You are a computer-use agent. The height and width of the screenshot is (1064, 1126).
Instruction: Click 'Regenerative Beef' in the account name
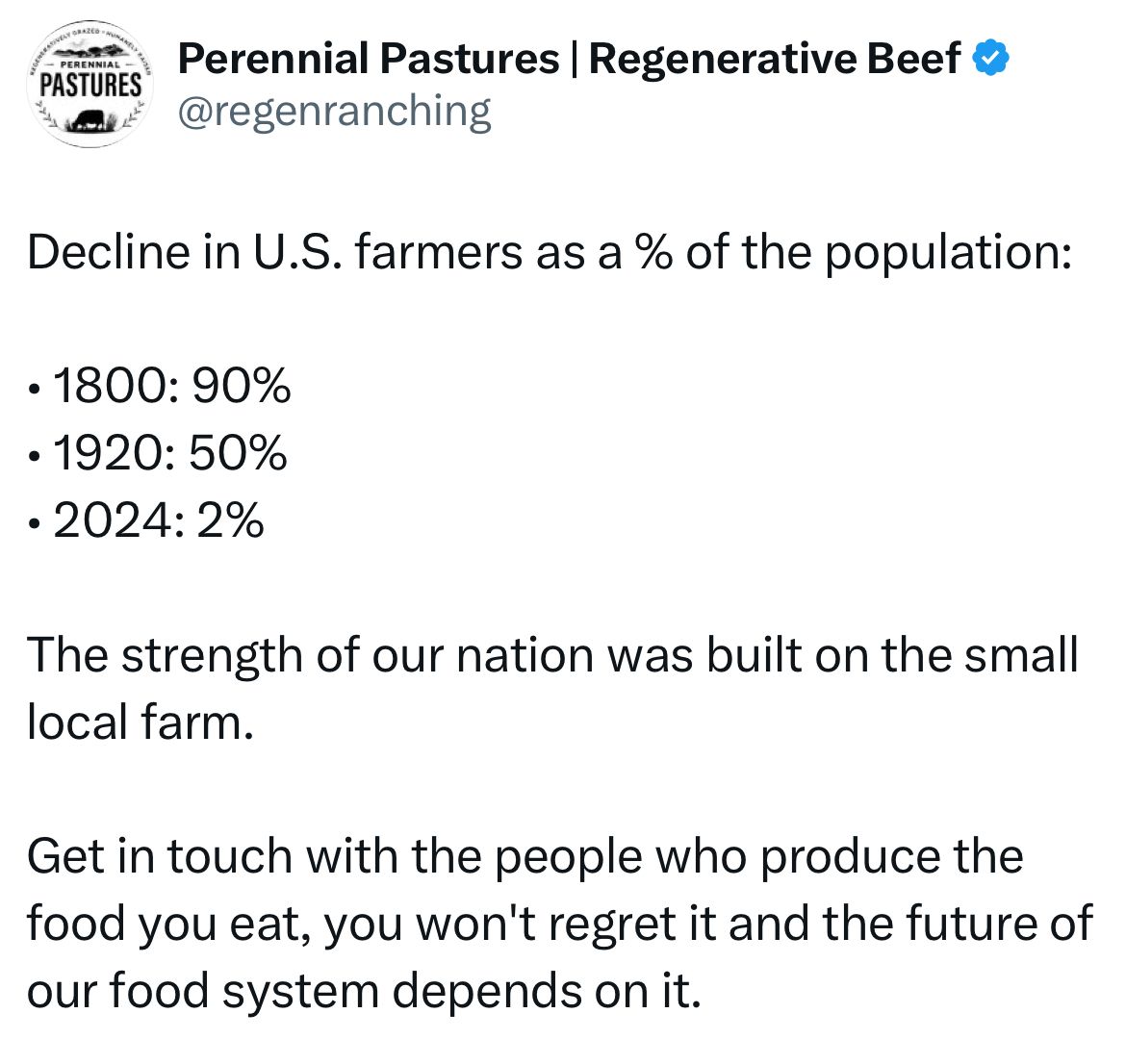point(774,58)
